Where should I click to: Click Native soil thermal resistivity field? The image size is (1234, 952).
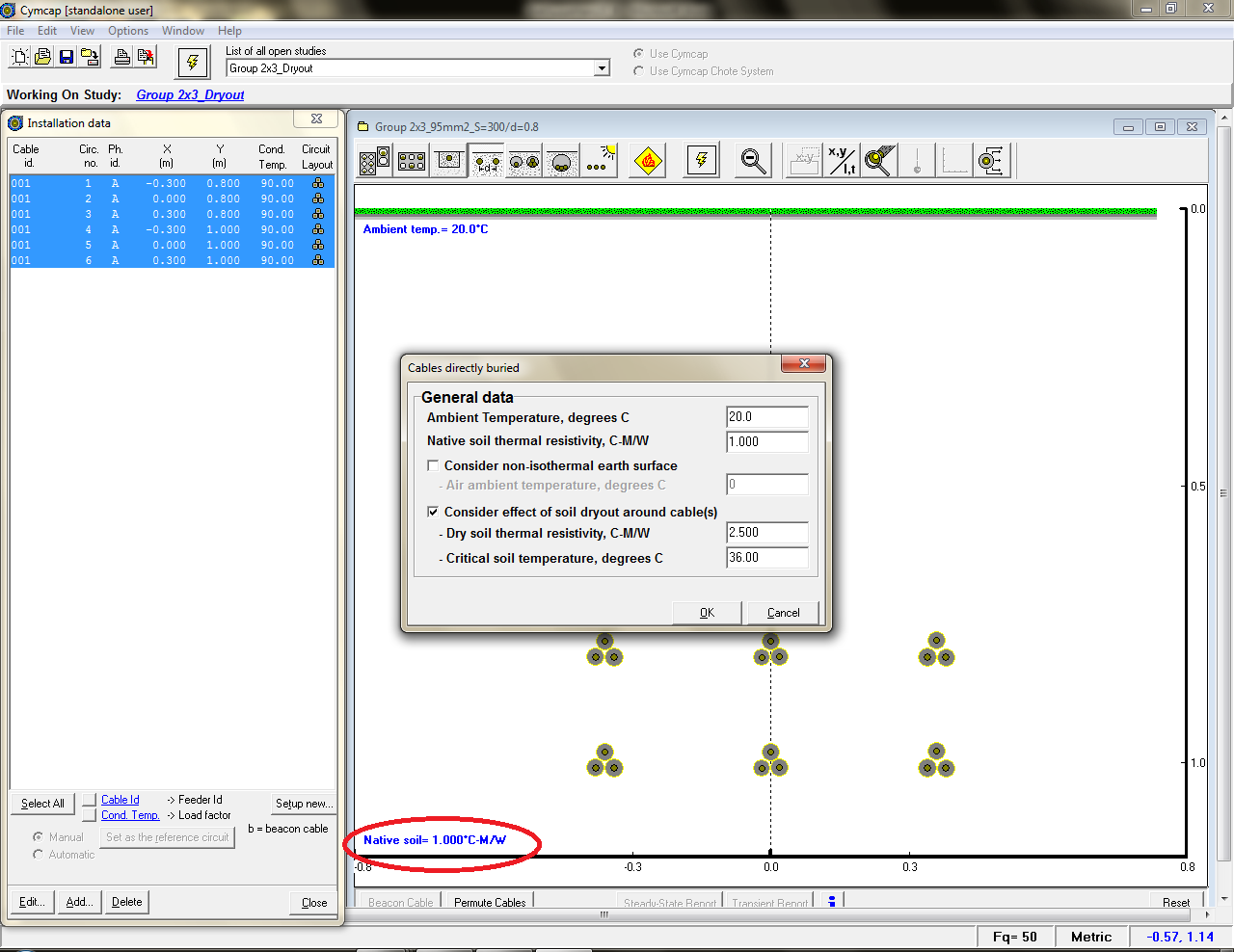[x=767, y=442]
